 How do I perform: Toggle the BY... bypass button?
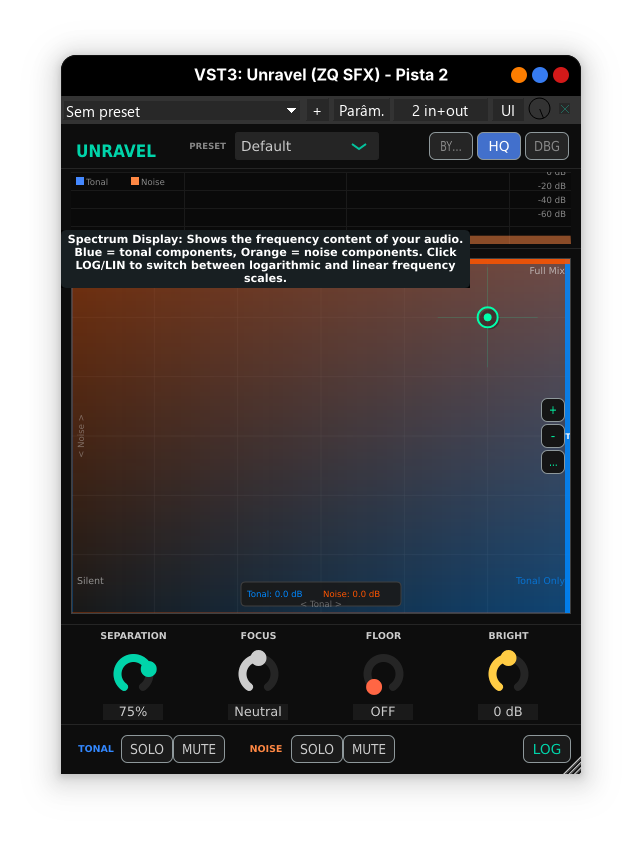pyautogui.click(x=450, y=146)
